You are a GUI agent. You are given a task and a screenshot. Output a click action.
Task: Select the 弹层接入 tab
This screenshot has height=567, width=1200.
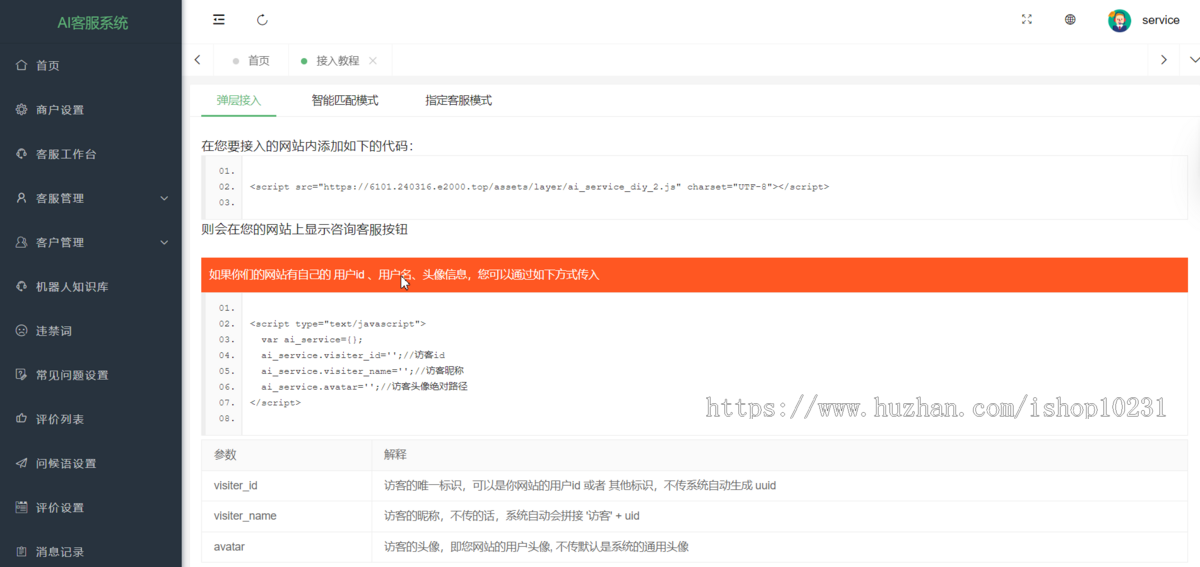tap(239, 100)
